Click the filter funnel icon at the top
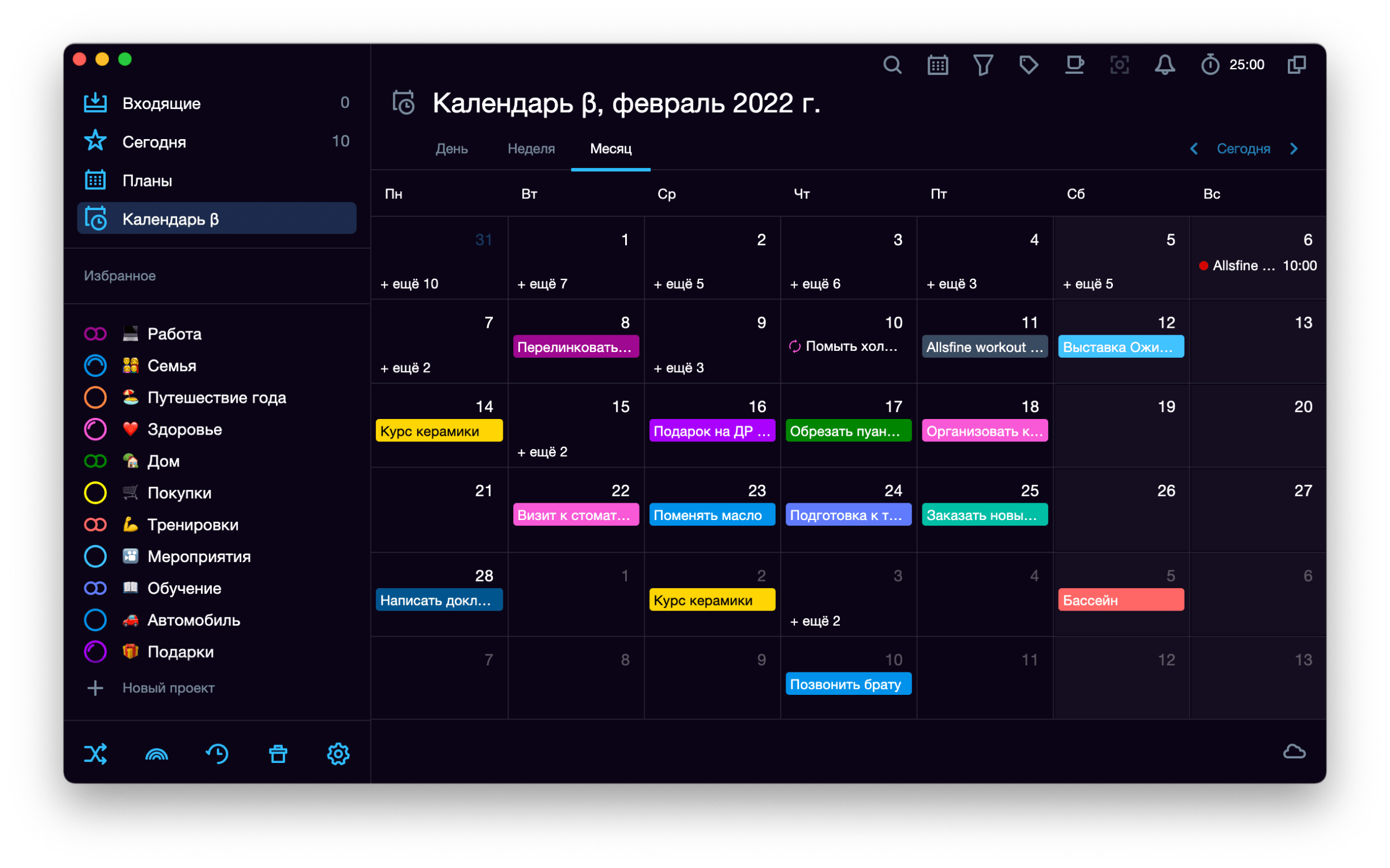 (983, 65)
